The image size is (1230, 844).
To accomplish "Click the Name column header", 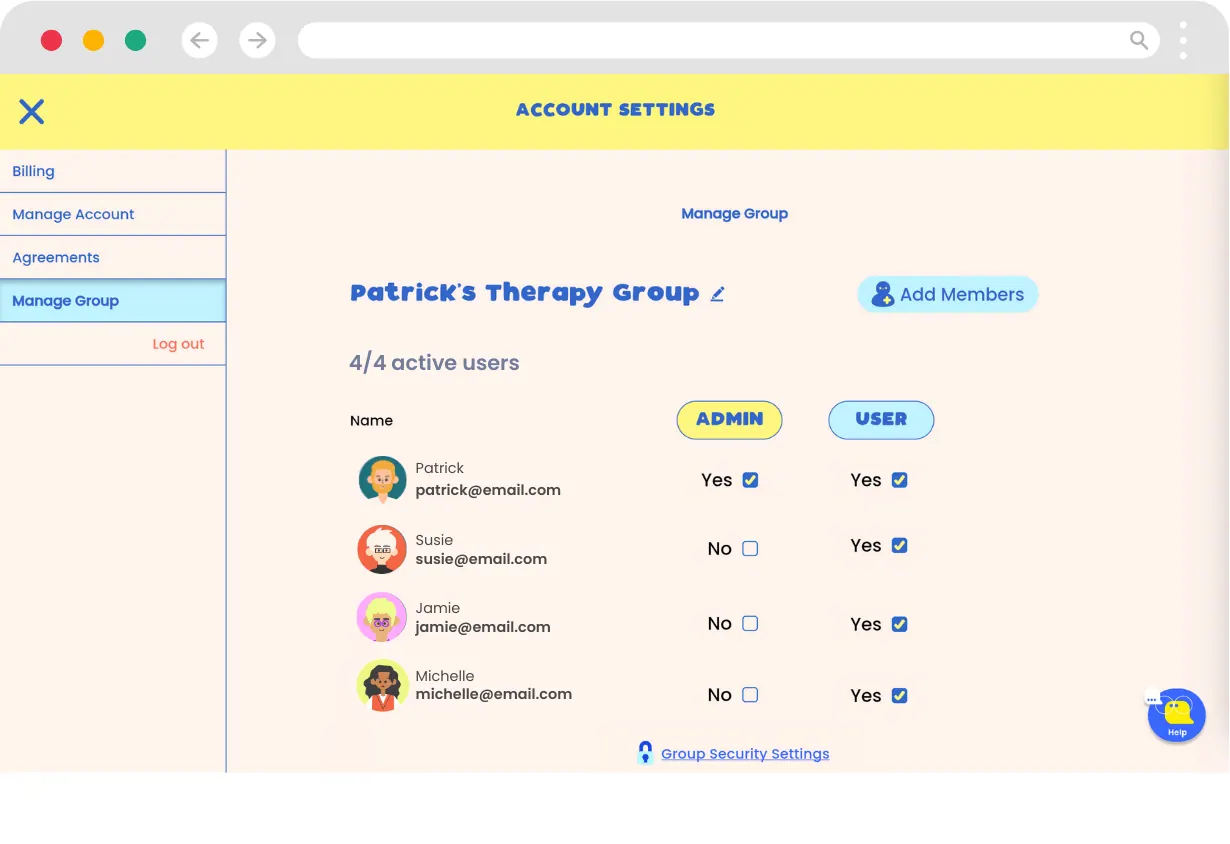I will pos(371,421).
